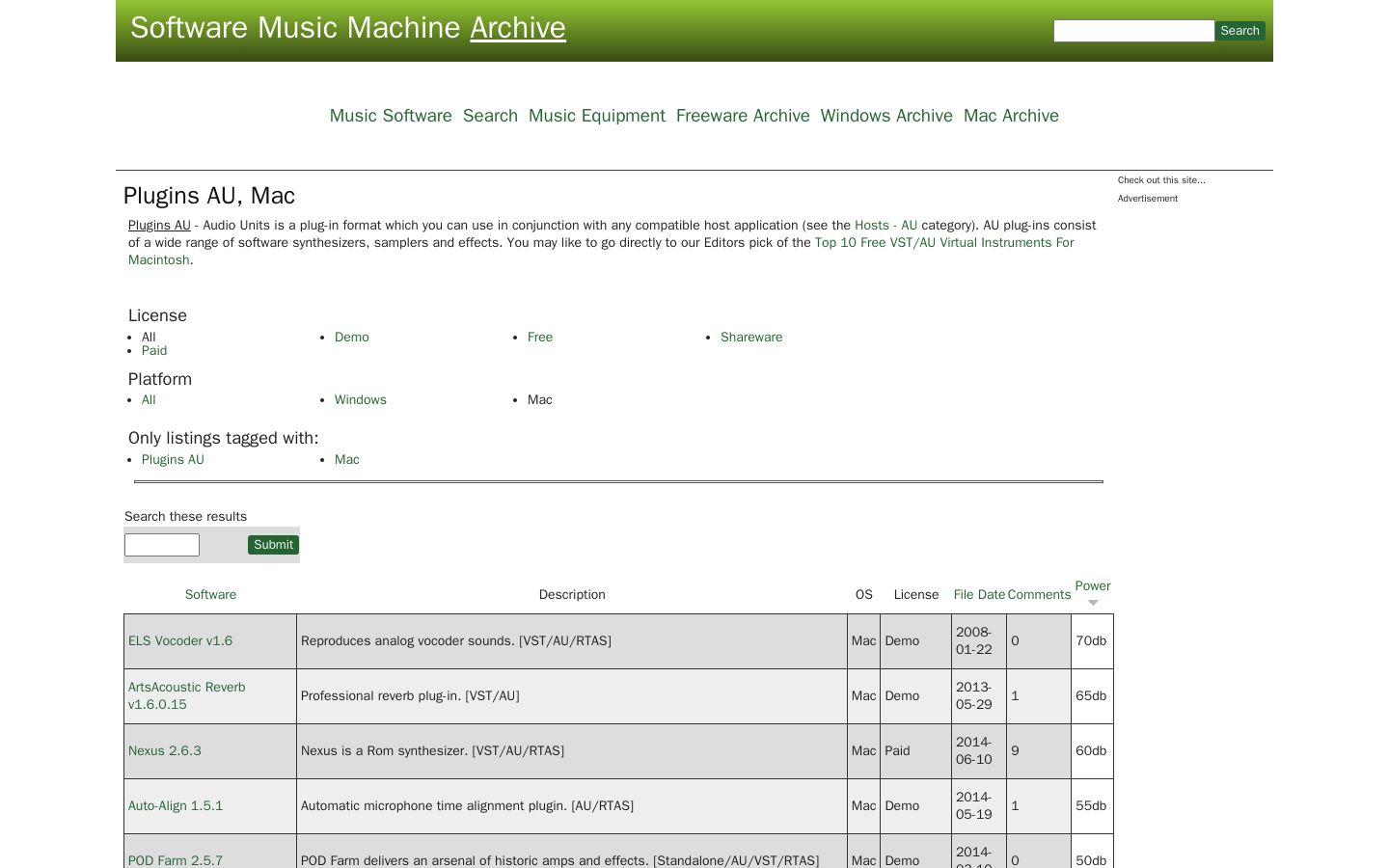Image resolution: width=1389 pixels, height=868 pixels.
Task: Filter license by Free
Action: point(540,338)
